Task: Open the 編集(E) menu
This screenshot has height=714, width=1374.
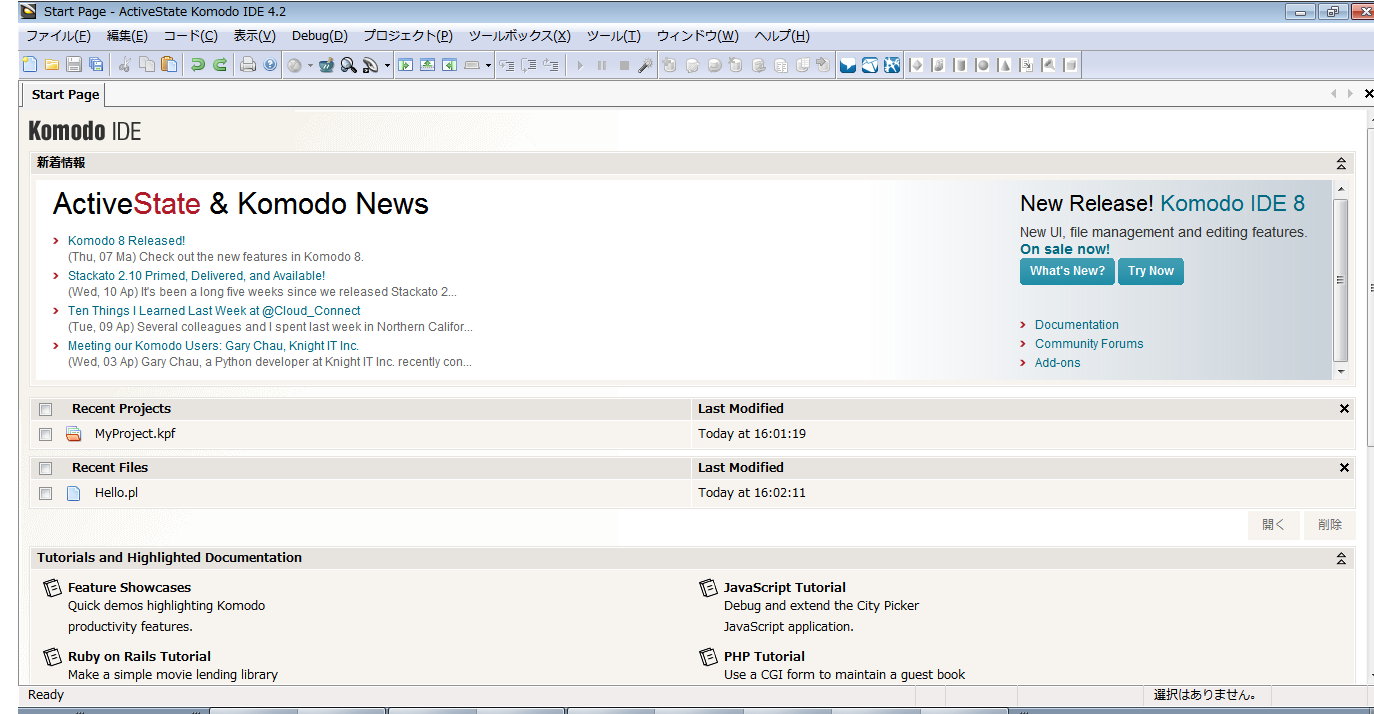Action: point(127,36)
